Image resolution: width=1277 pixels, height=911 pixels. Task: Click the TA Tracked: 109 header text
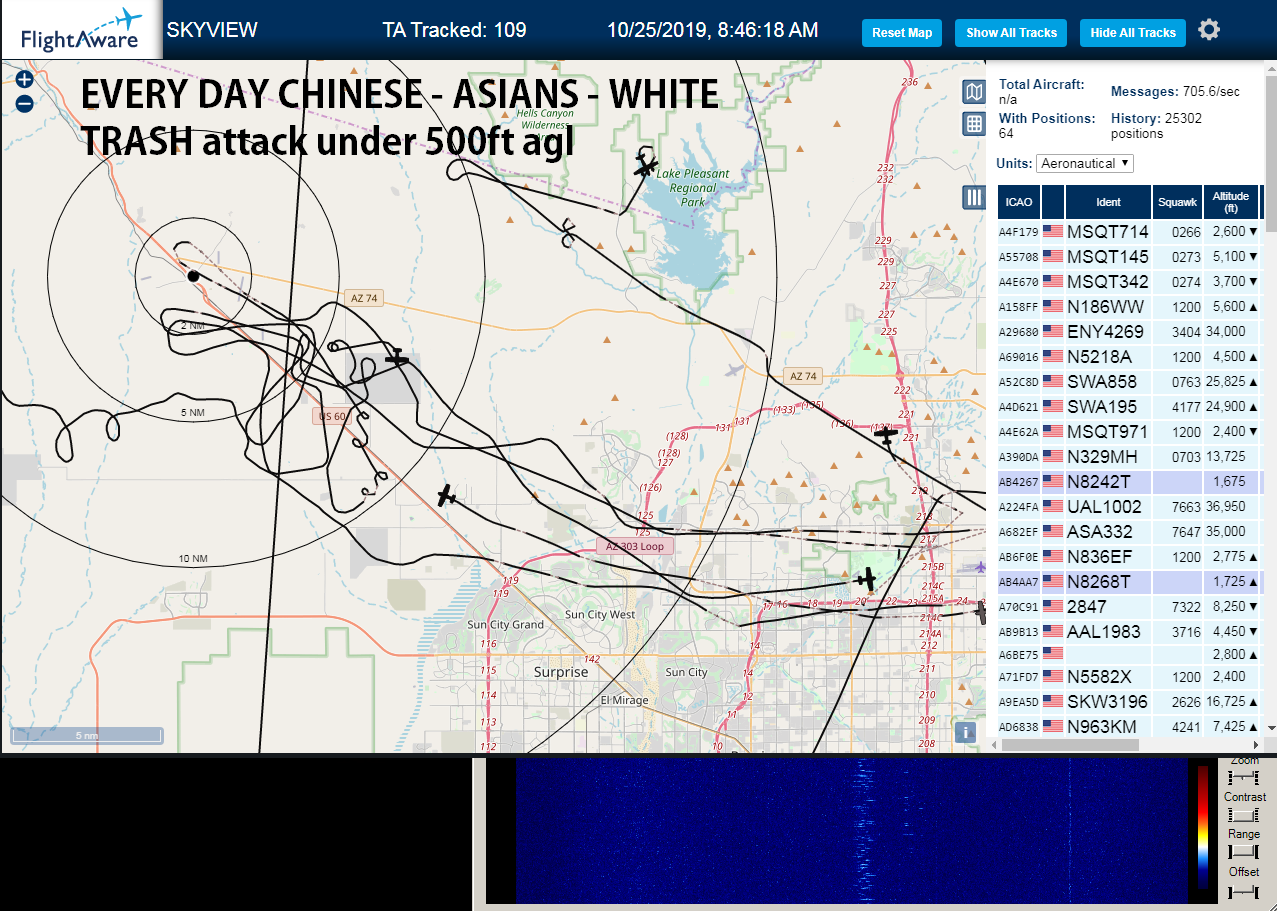[x=454, y=30]
